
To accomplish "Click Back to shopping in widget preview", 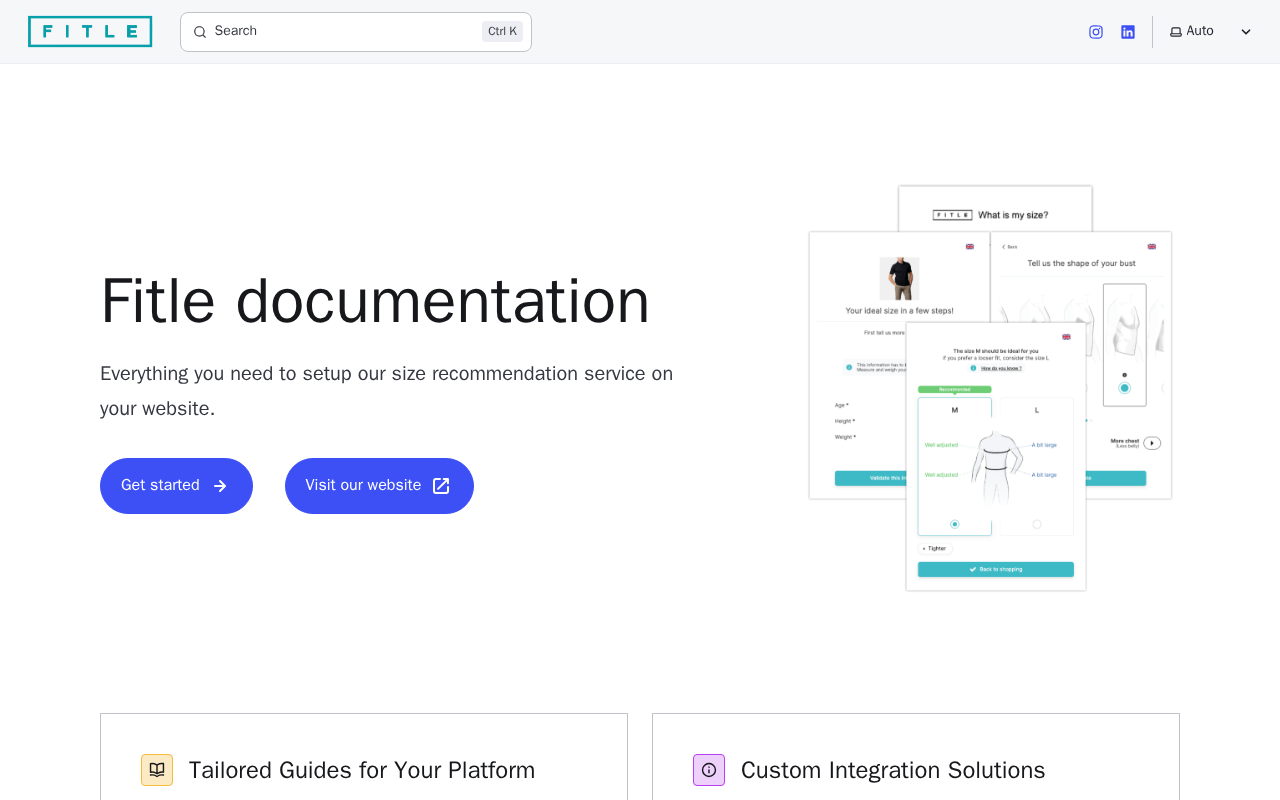I will pyautogui.click(x=996, y=569).
